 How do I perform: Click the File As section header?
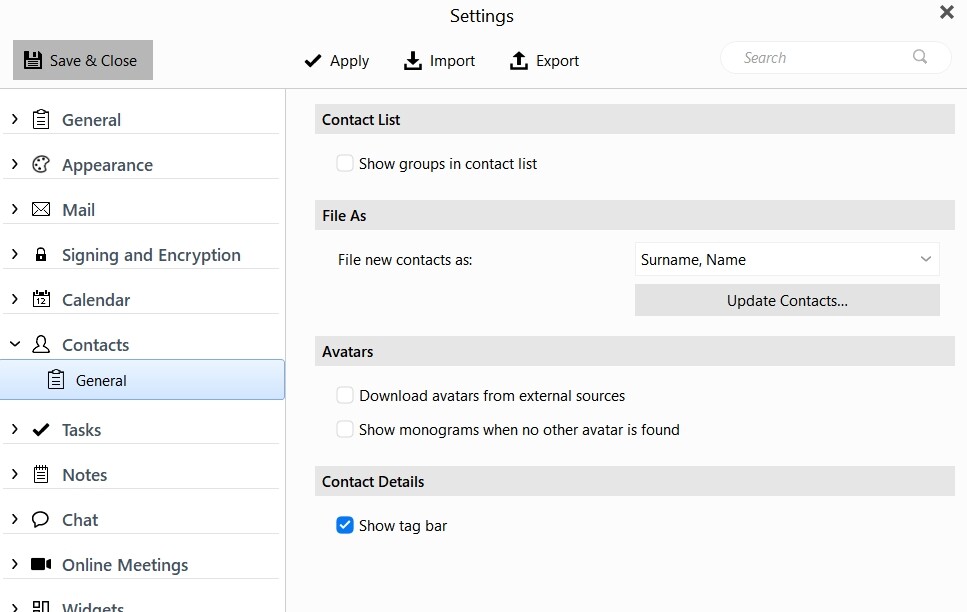(635, 215)
